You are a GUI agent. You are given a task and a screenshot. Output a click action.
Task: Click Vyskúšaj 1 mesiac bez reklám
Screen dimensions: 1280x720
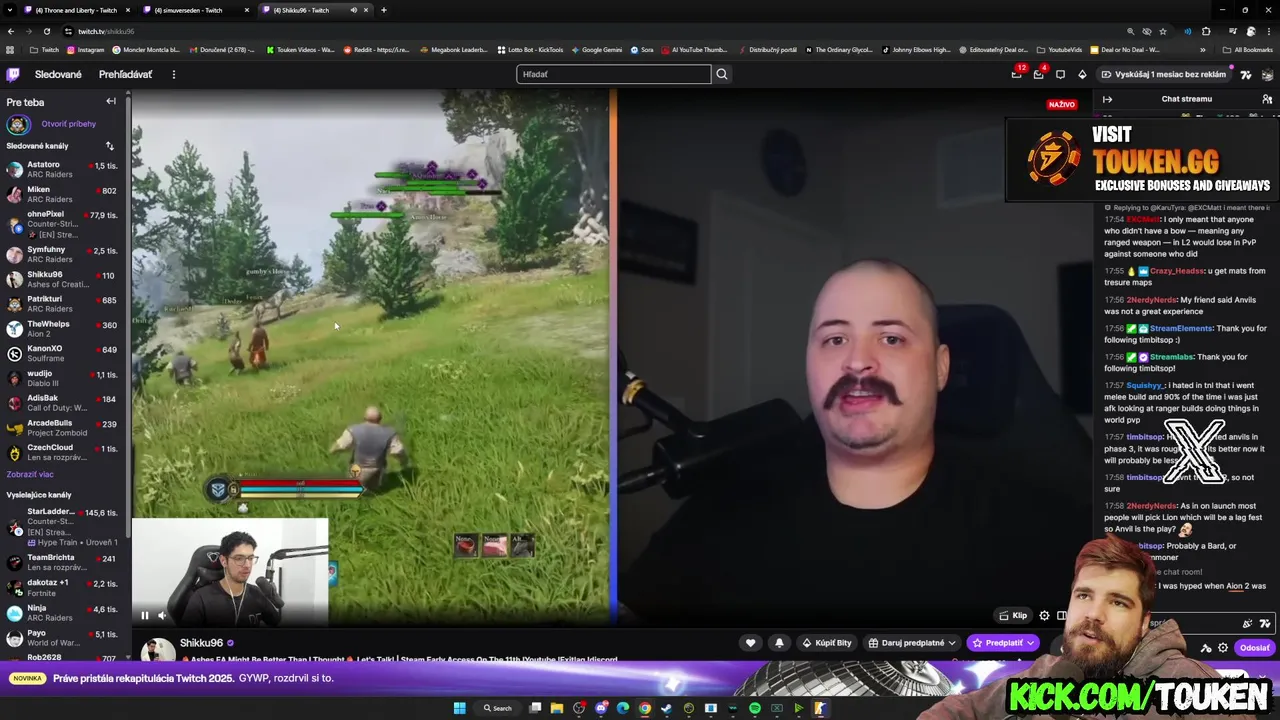1163,74
